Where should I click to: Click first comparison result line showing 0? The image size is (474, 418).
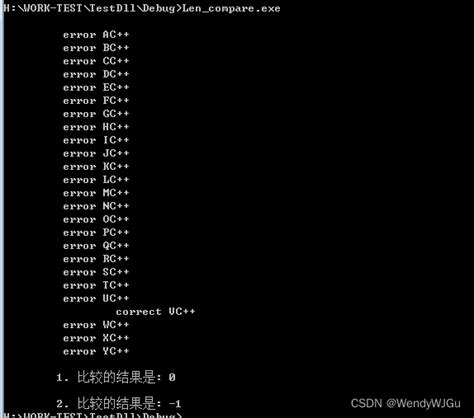coord(116,377)
